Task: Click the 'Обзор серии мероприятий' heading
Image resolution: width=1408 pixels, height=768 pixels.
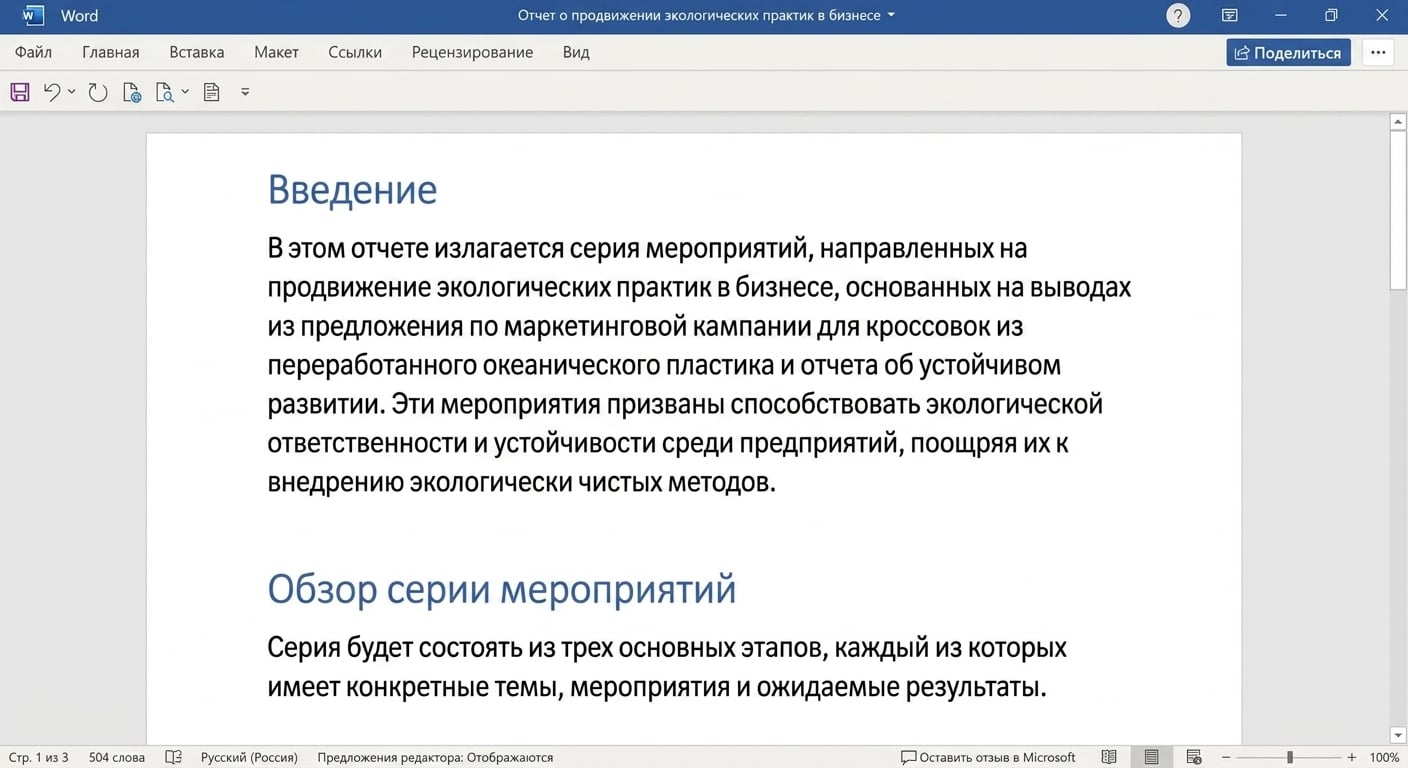Action: coord(502,589)
